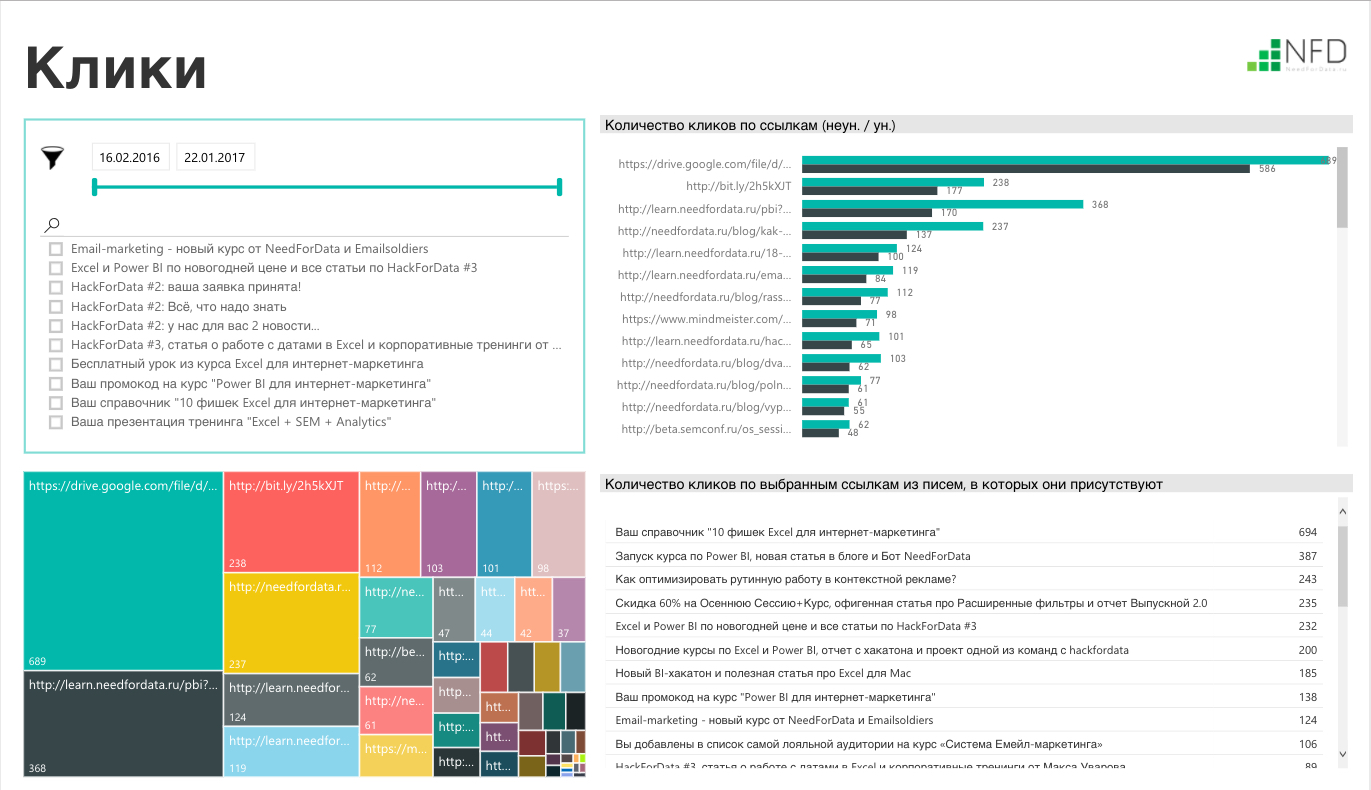Click 'https://www.mindmeister.com/…' axis label
The height and width of the screenshot is (790, 1371).
[706, 319]
